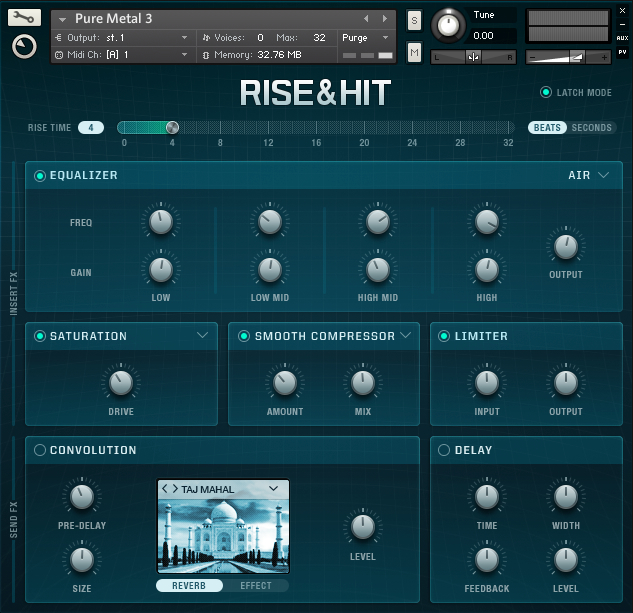
Task: Disable the Smooth Compressor effect
Action: [244, 336]
